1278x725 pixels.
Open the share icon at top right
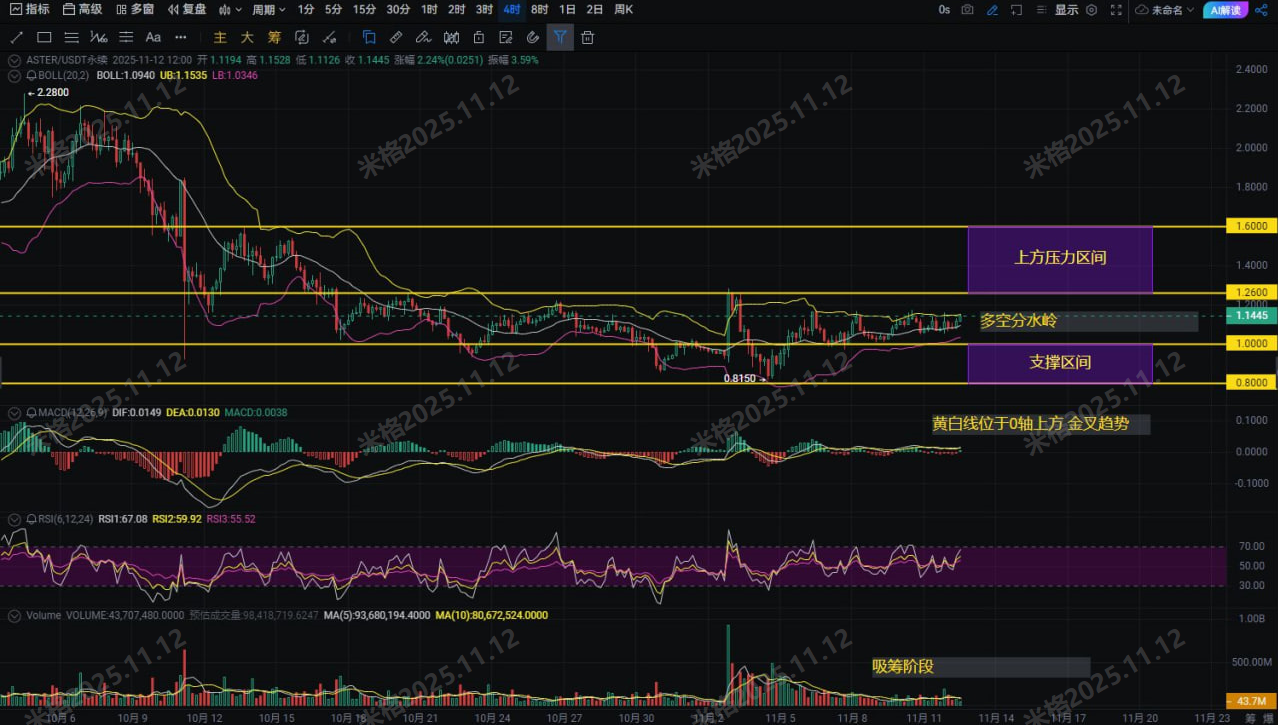click(1261, 9)
